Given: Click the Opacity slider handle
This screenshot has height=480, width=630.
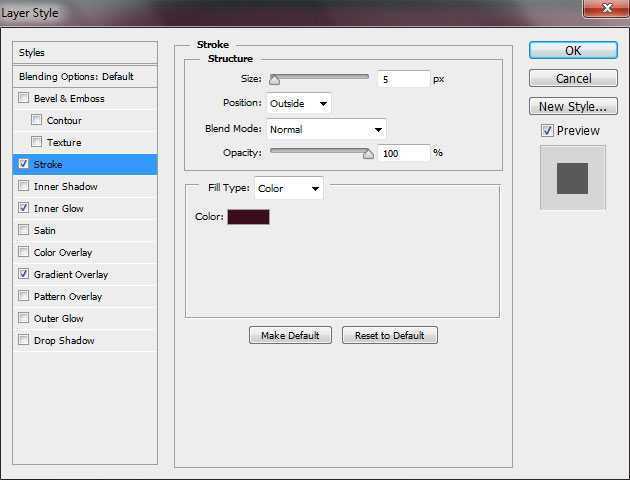Looking at the screenshot, I should click(368, 153).
